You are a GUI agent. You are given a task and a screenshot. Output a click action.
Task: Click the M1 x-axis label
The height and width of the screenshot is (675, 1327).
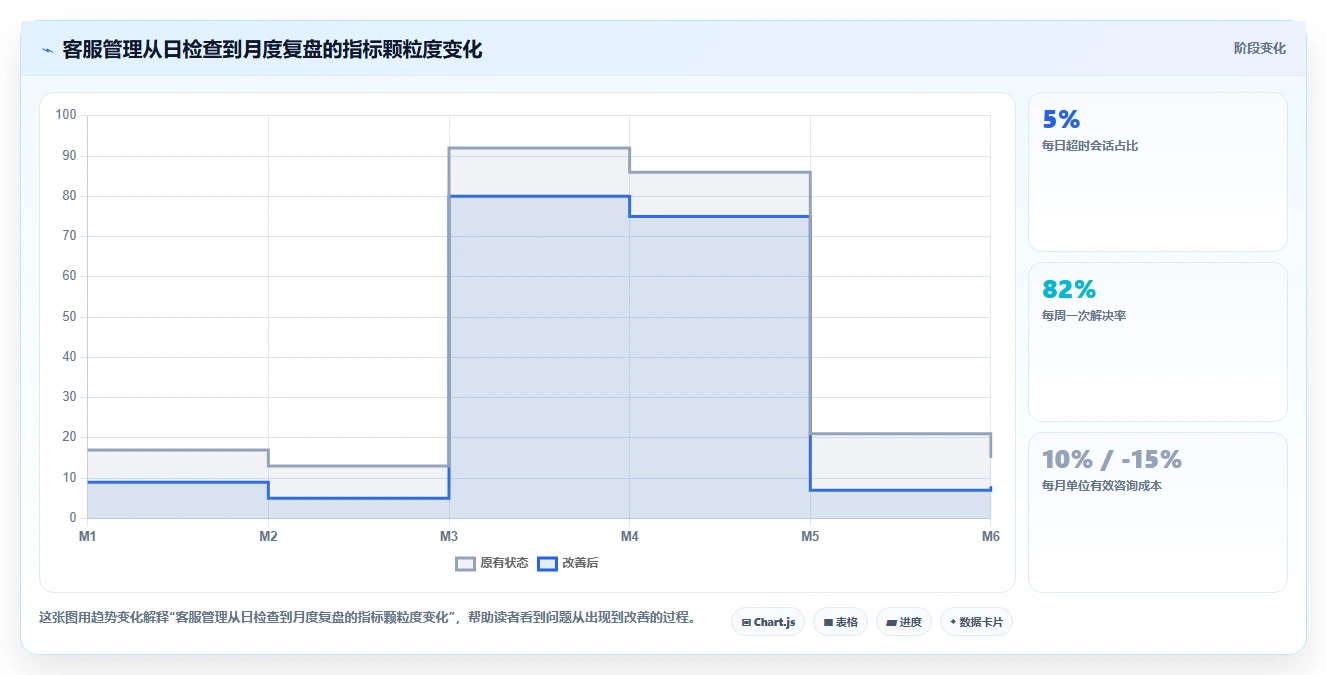click(88, 537)
